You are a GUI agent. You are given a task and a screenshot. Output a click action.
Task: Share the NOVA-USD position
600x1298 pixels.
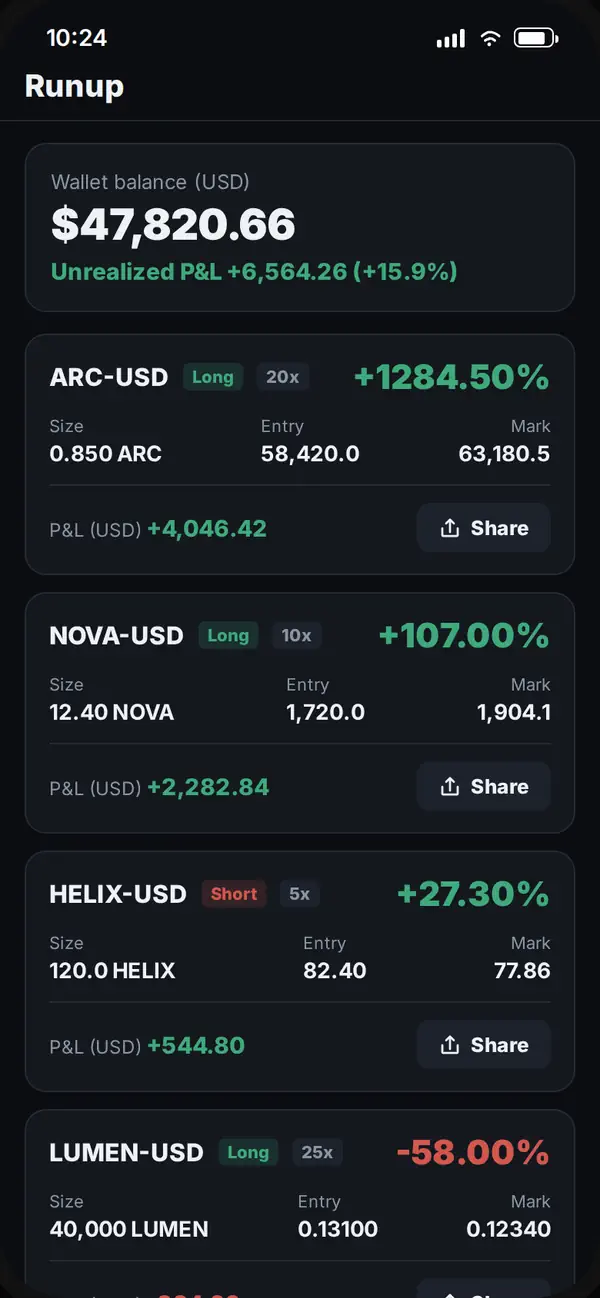[484, 787]
